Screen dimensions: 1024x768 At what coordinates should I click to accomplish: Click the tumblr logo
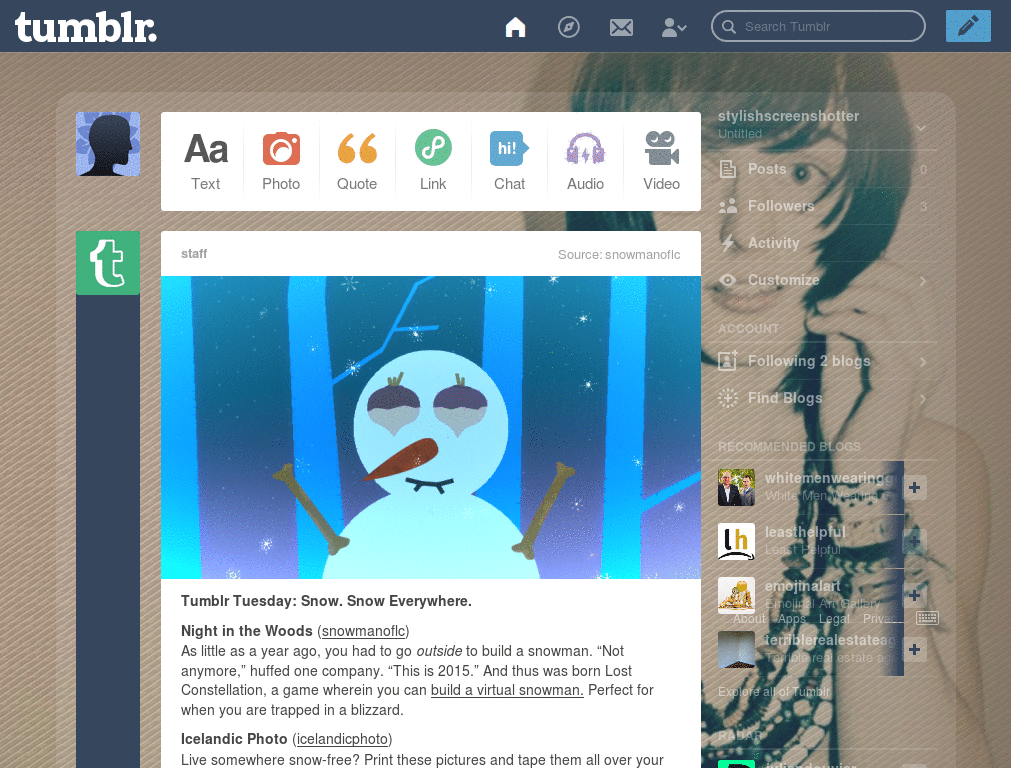pos(85,27)
